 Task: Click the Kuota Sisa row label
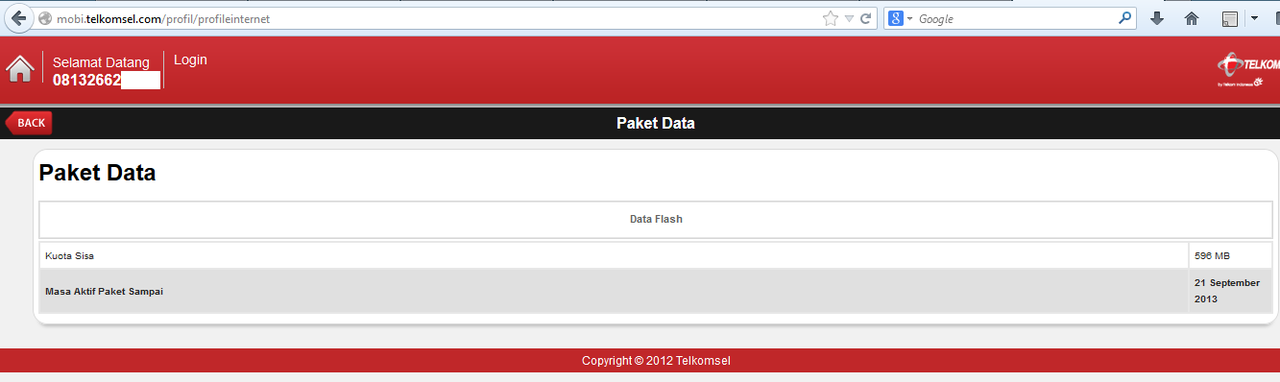click(x=69, y=256)
